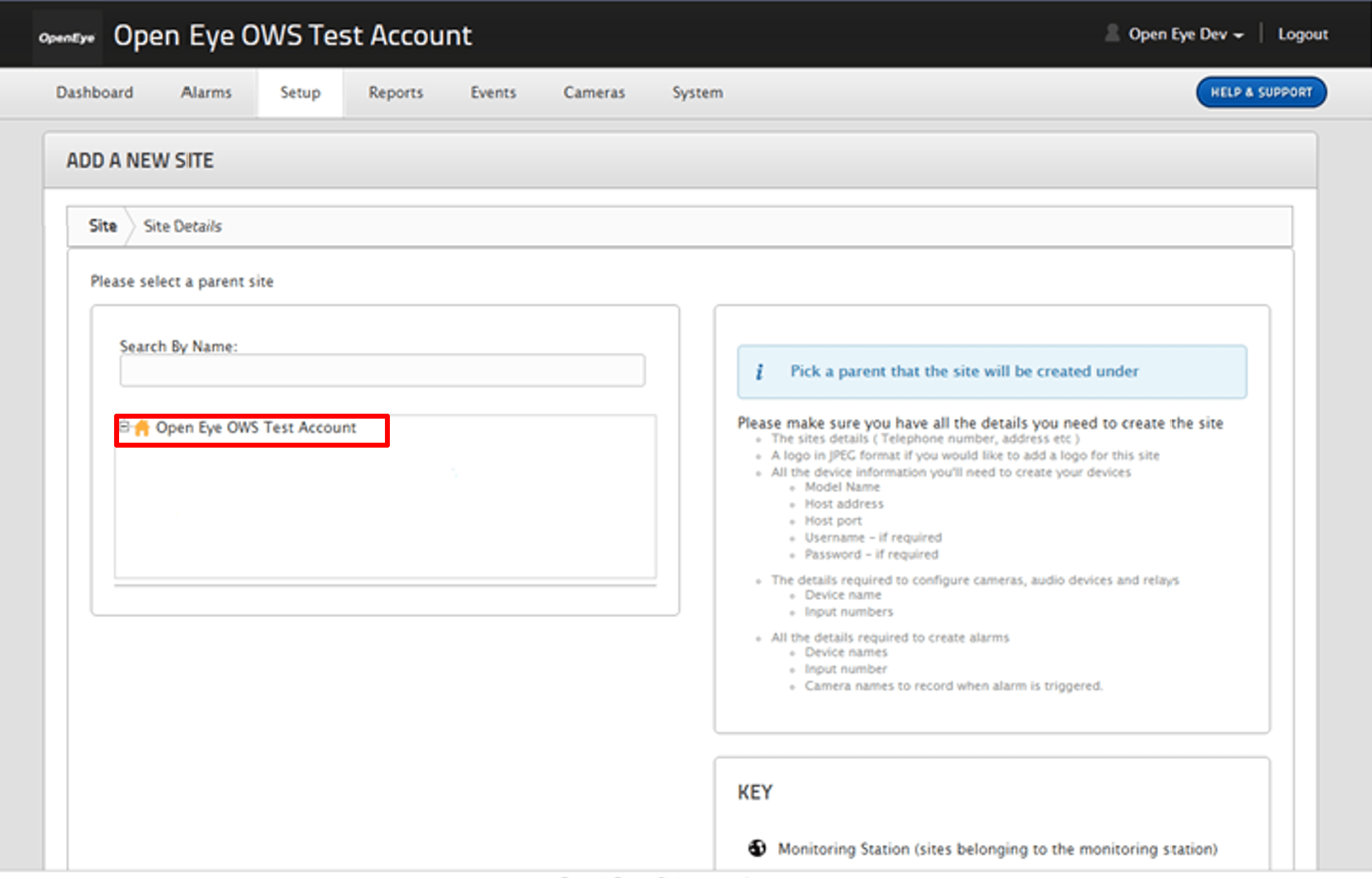This screenshot has height=878, width=1372.
Task: Open the Reports menu tab
Action: 395,92
